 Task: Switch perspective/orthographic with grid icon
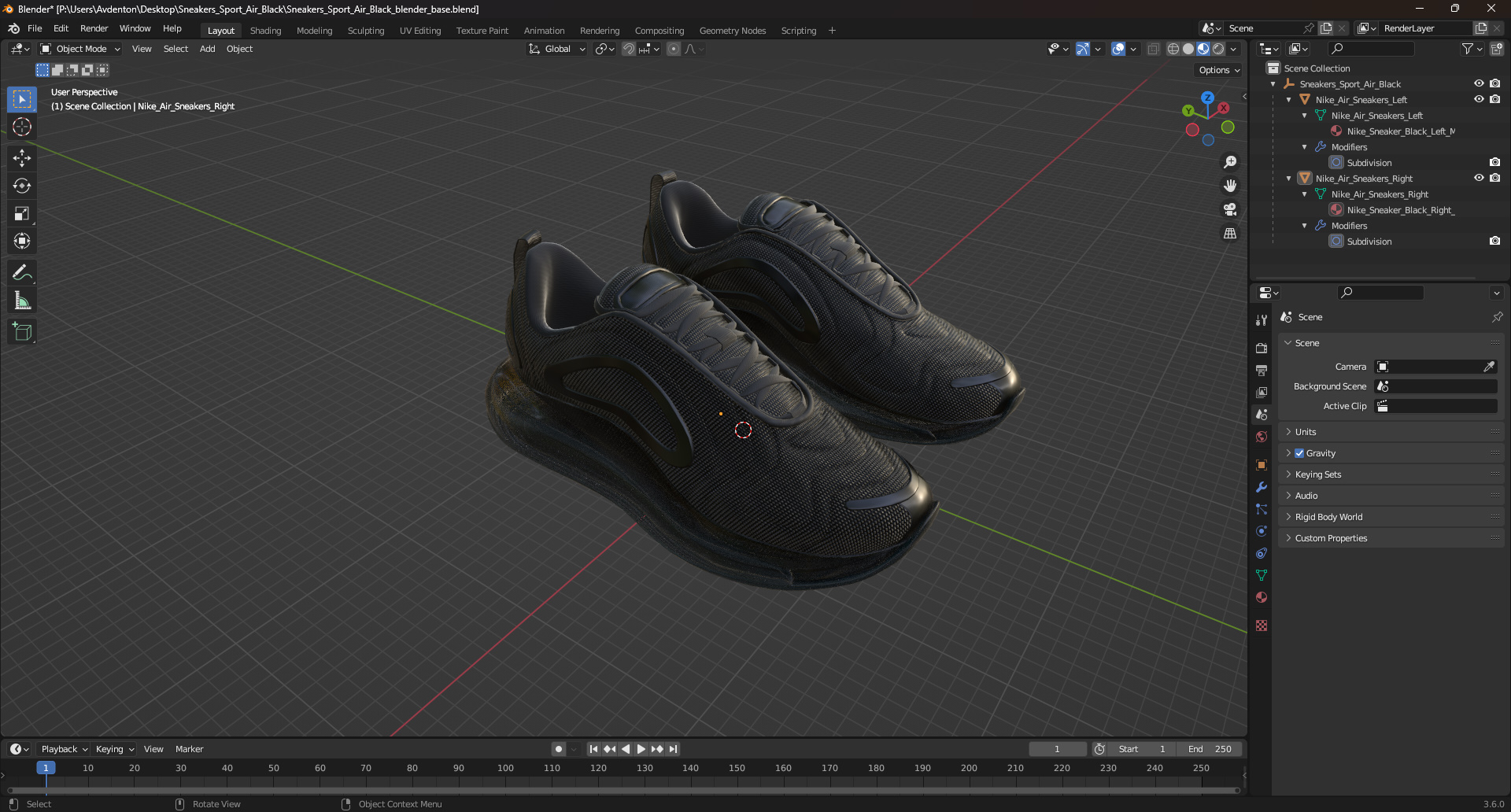[x=1229, y=234]
